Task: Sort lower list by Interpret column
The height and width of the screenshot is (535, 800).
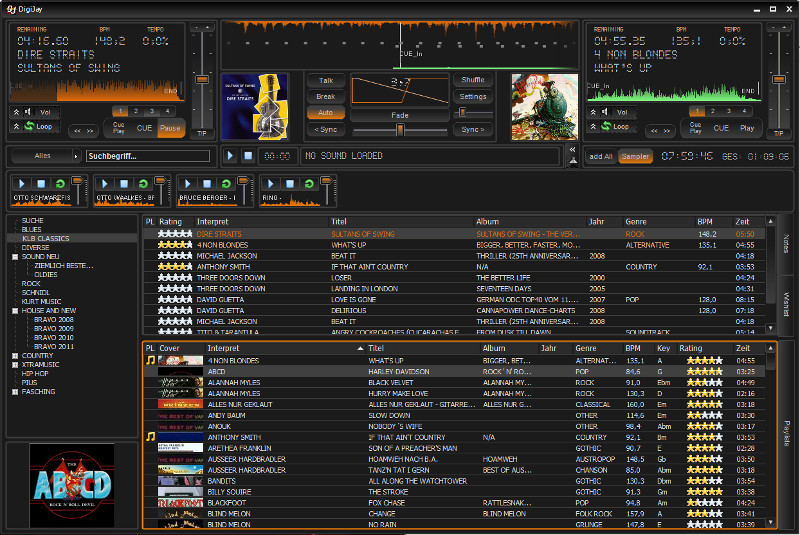Action: (x=285, y=348)
